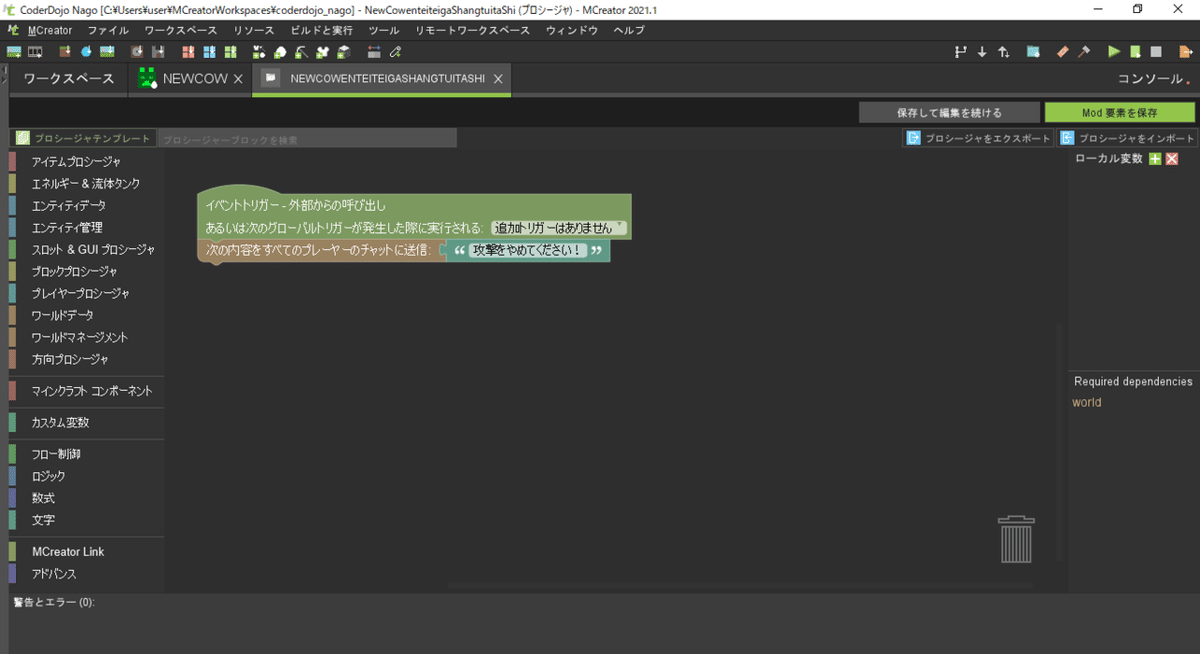This screenshot has height=654, width=1200.
Task: Click the world dependency link
Action: click(1086, 402)
